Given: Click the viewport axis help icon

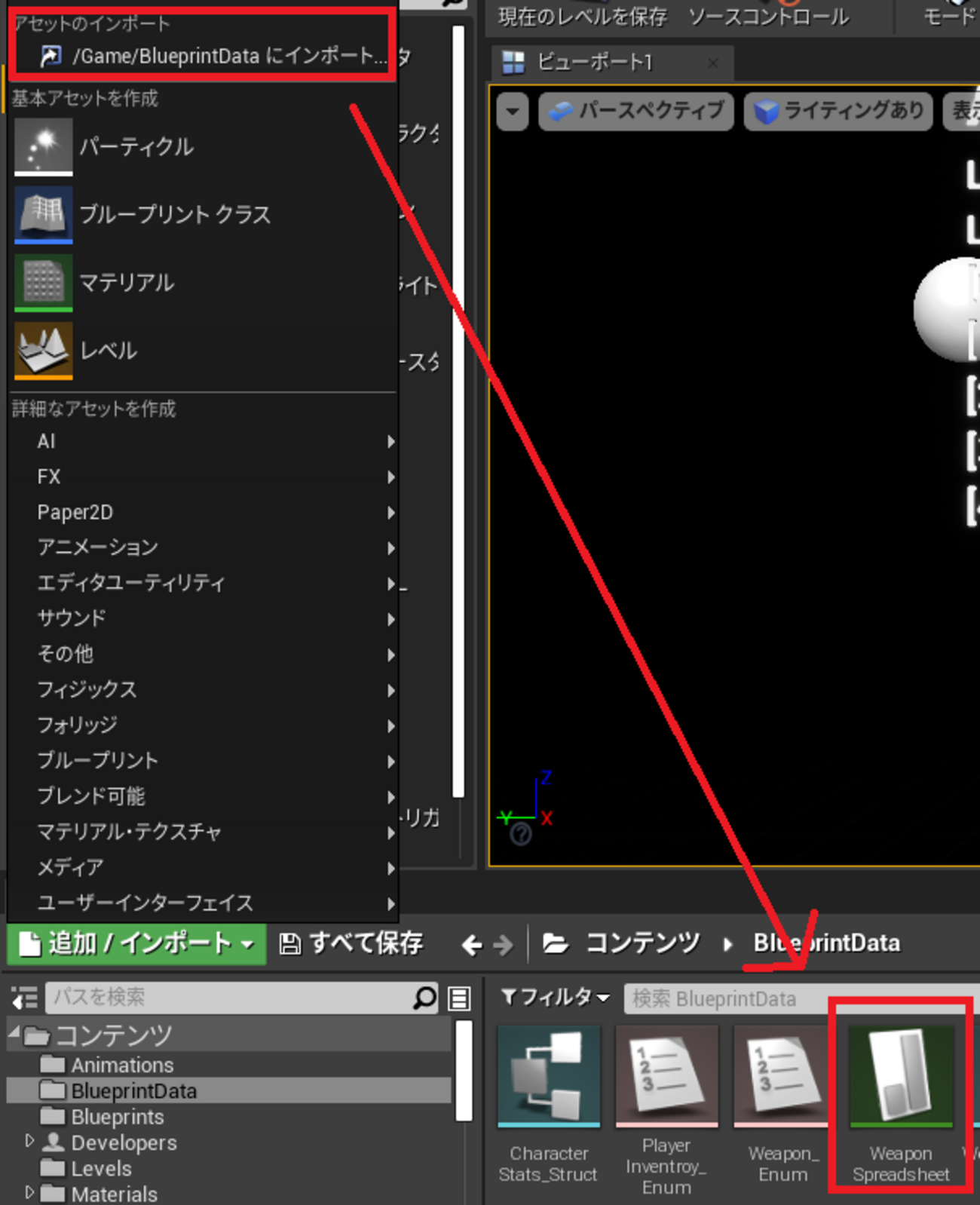Looking at the screenshot, I should [x=521, y=833].
